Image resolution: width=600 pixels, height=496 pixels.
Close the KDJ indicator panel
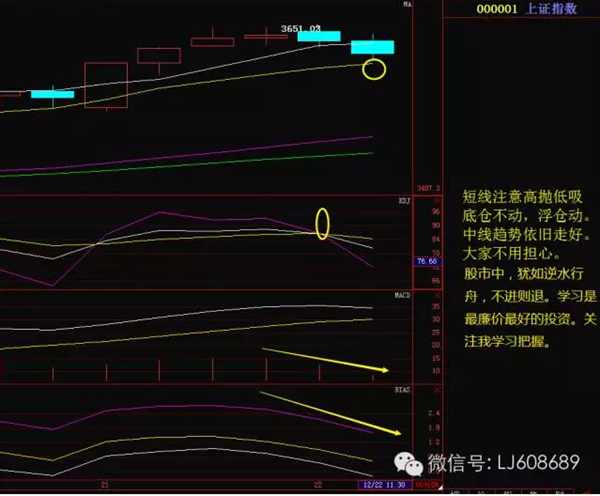coord(437,201)
